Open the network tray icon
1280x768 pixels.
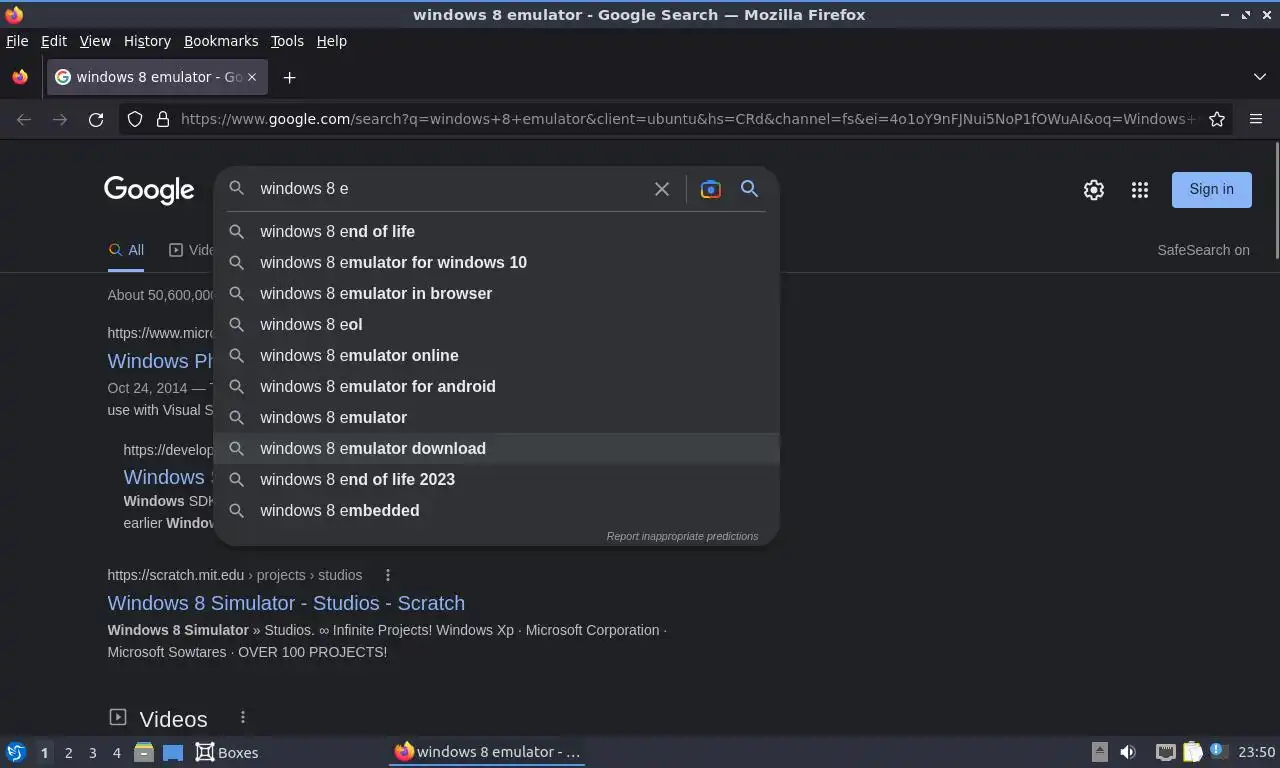[x=1165, y=752]
